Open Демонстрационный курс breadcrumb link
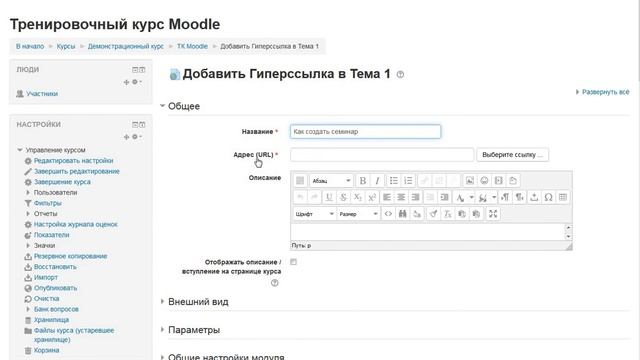The image size is (640, 360). pyautogui.click(x=126, y=46)
